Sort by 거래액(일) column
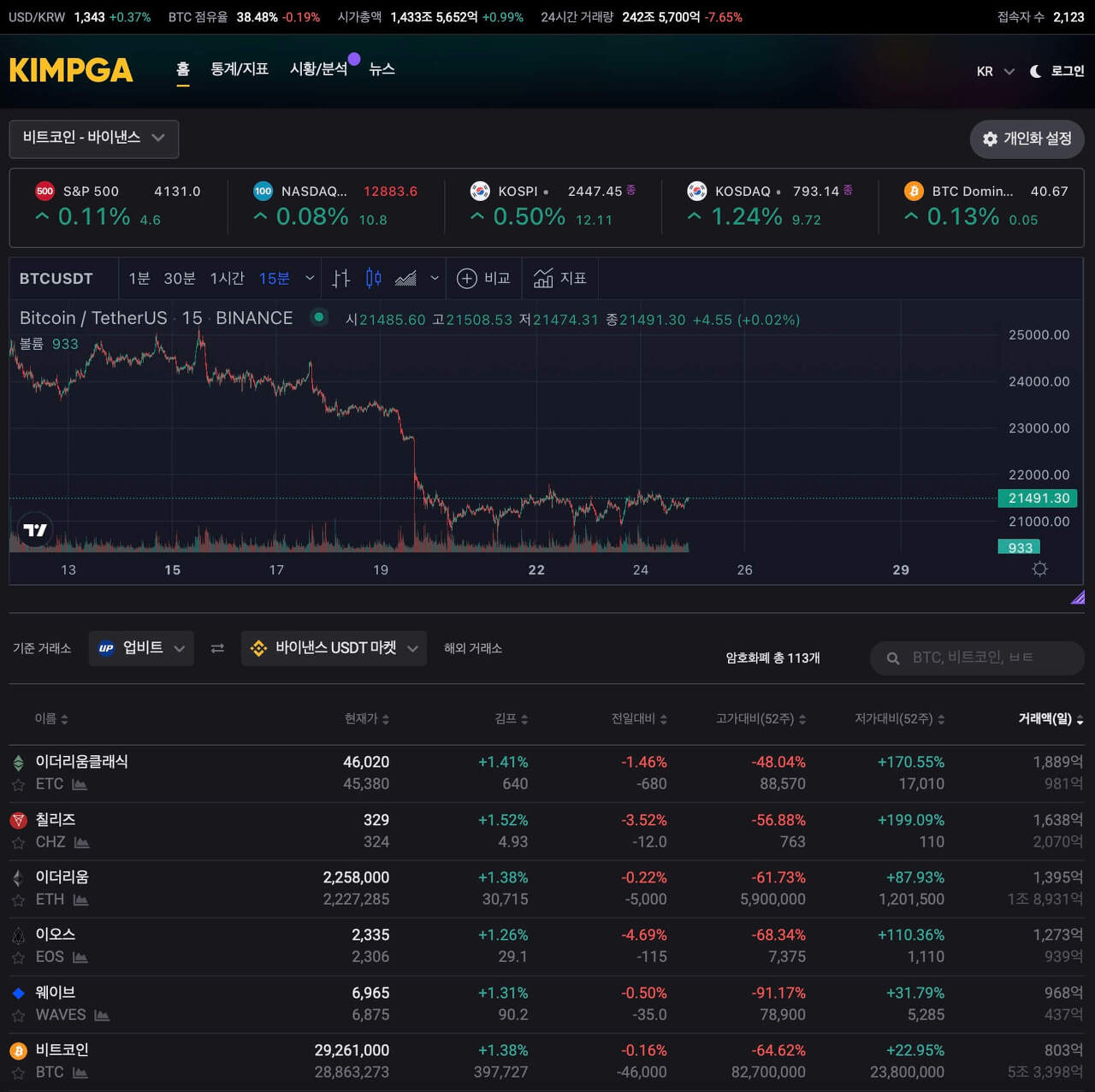The height and width of the screenshot is (1092, 1095). coord(1051,719)
